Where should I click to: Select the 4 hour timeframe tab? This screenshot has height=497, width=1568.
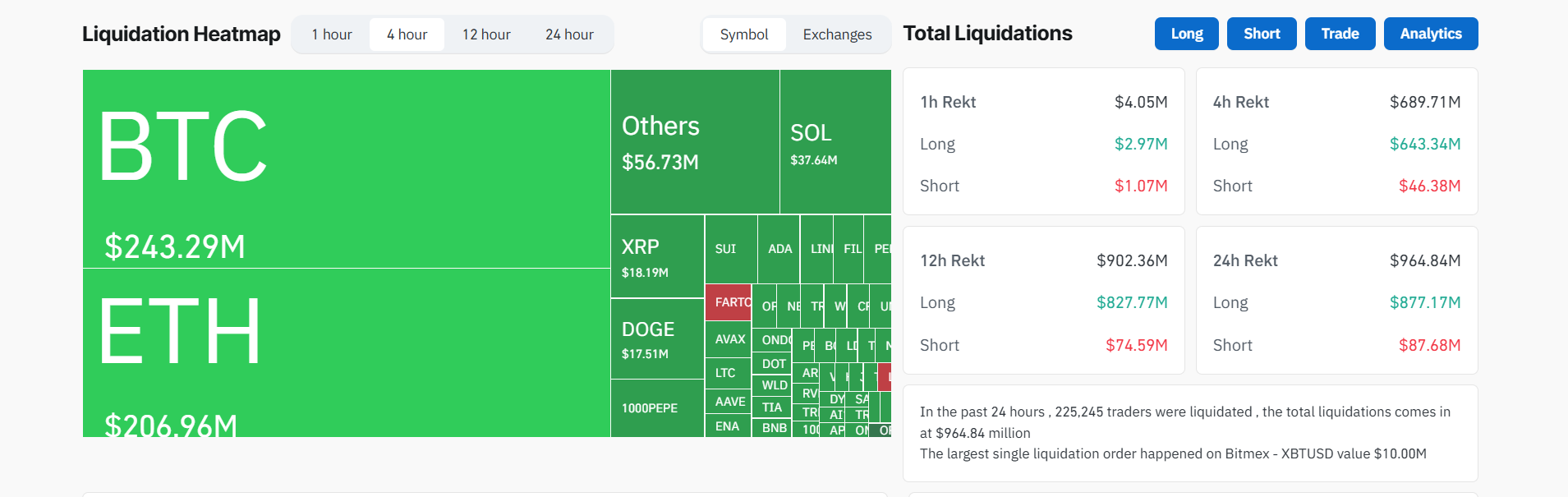tap(407, 35)
